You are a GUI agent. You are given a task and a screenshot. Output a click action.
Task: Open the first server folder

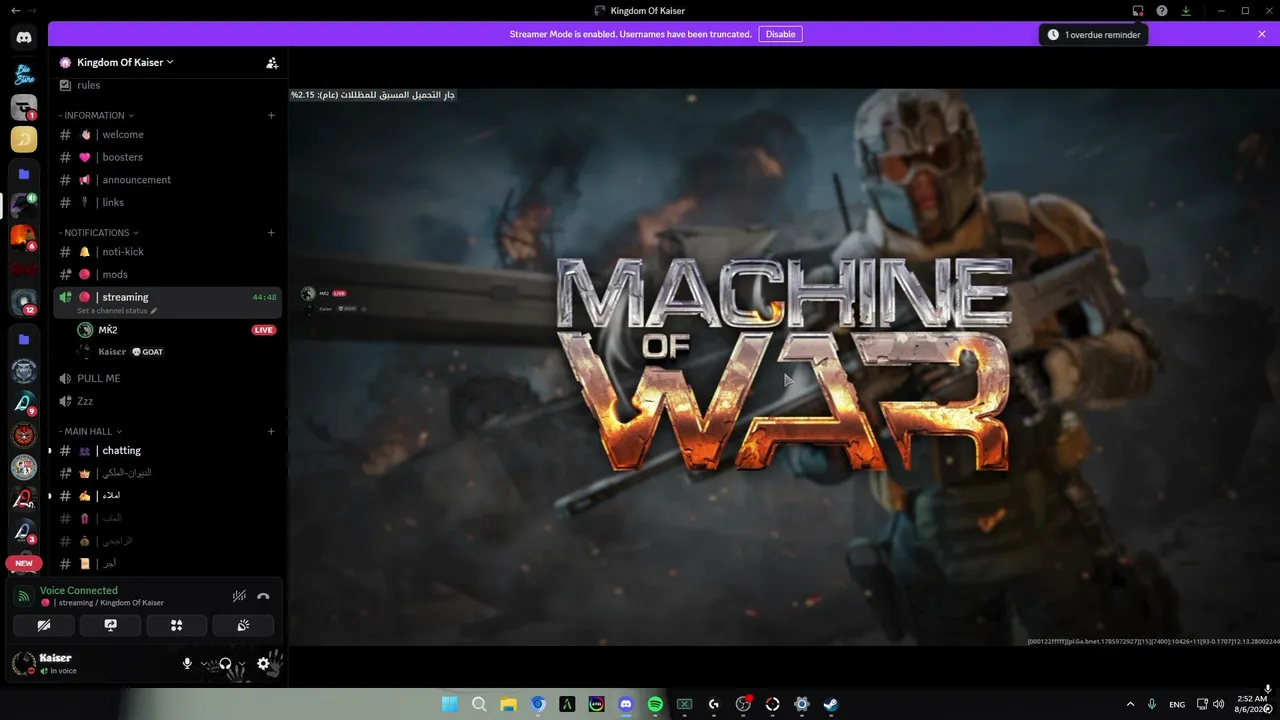[24, 174]
